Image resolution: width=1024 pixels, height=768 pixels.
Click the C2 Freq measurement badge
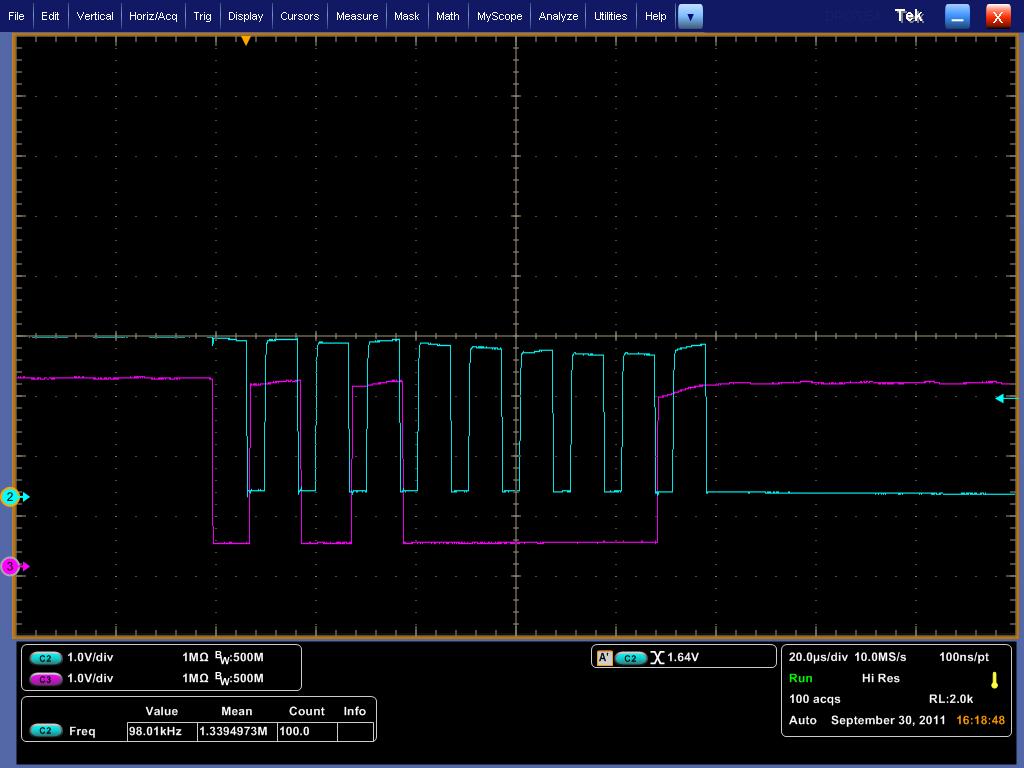[x=46, y=731]
